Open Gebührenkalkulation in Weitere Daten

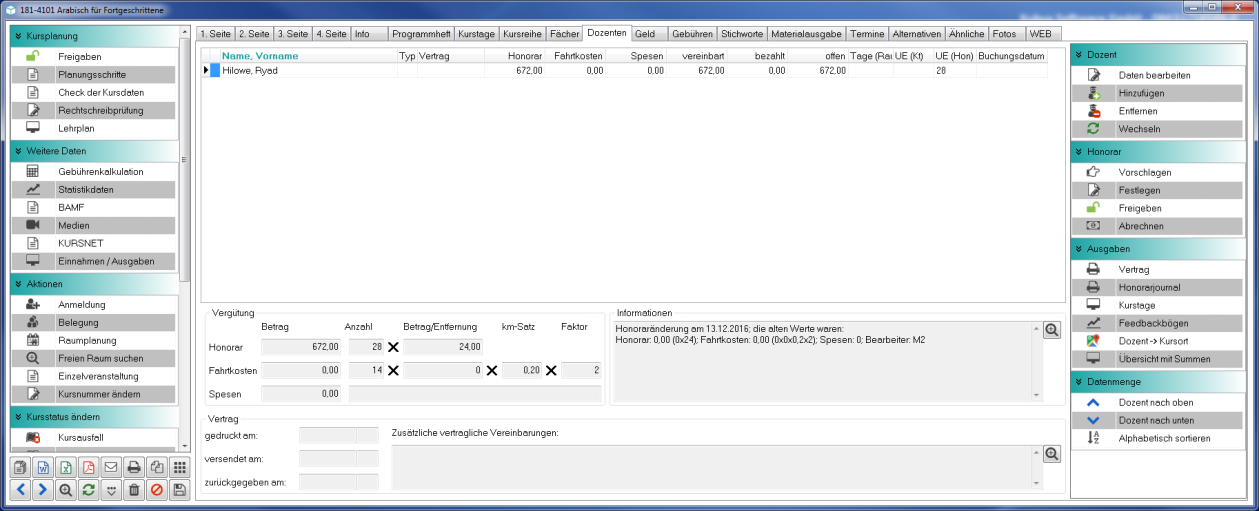pyautogui.click(x=95, y=172)
